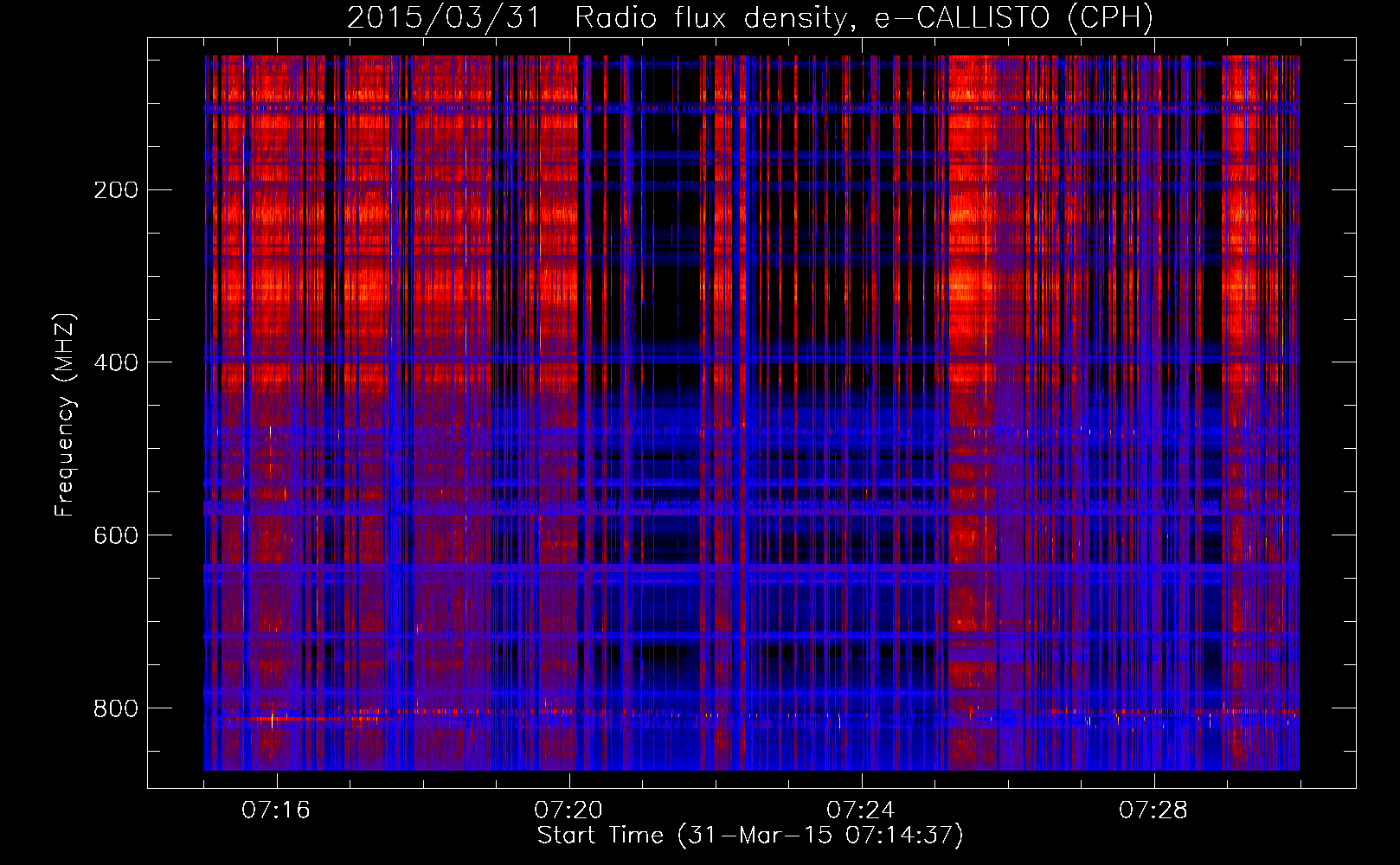Click the 07:16 time tick label

(276, 811)
